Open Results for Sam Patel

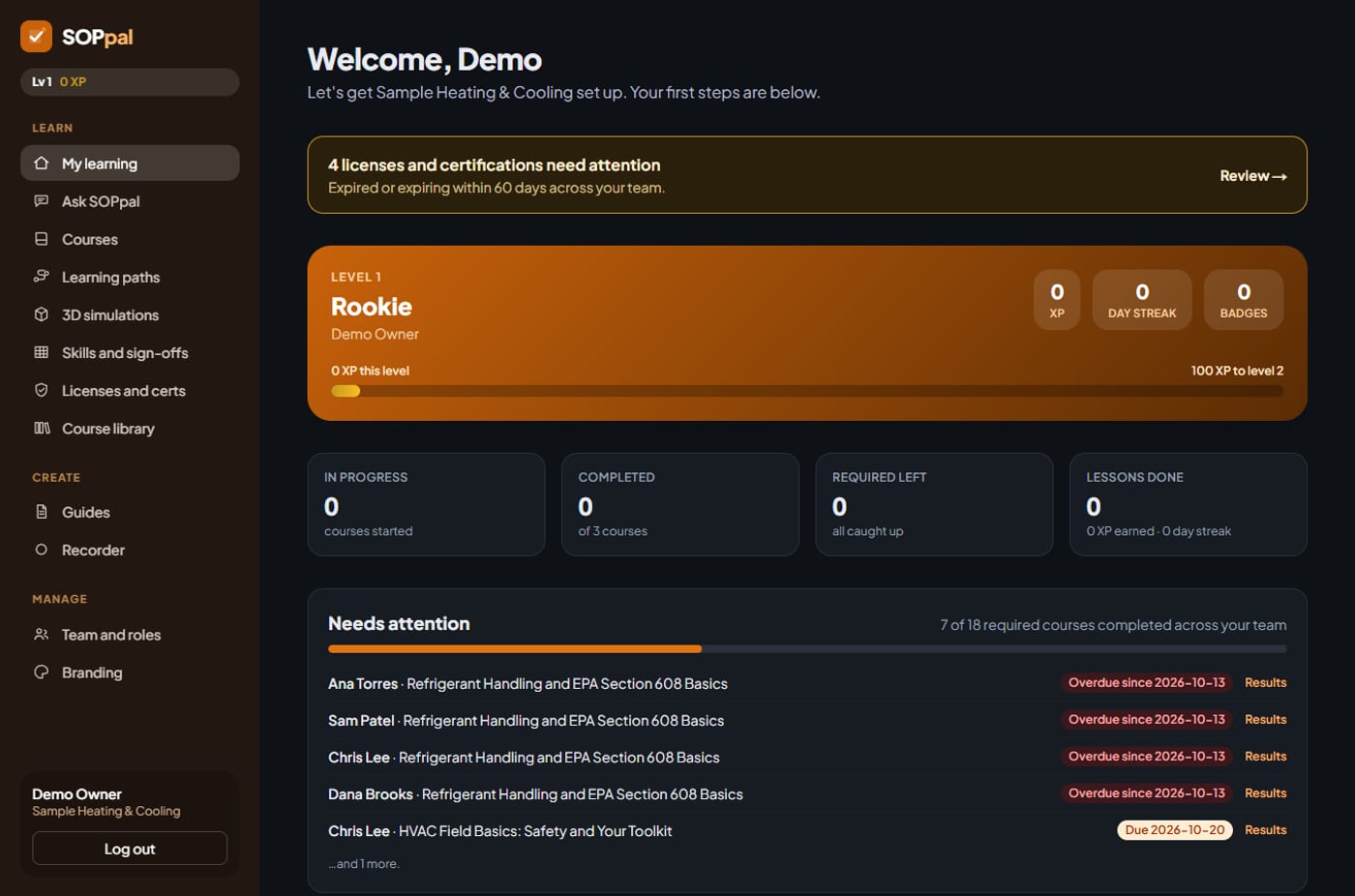click(x=1265, y=719)
